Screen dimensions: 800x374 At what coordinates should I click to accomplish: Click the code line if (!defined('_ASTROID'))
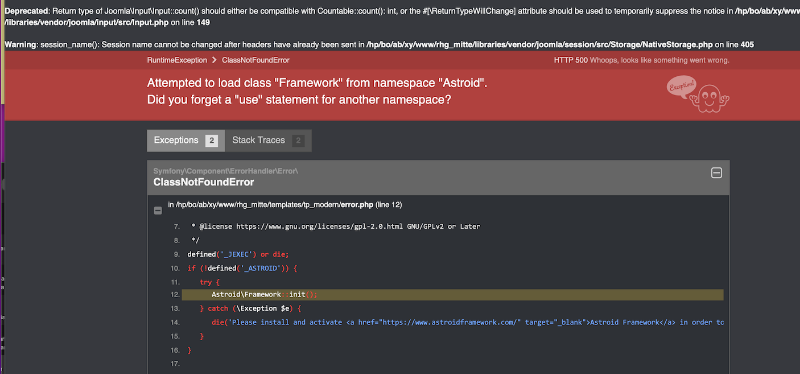(242, 268)
